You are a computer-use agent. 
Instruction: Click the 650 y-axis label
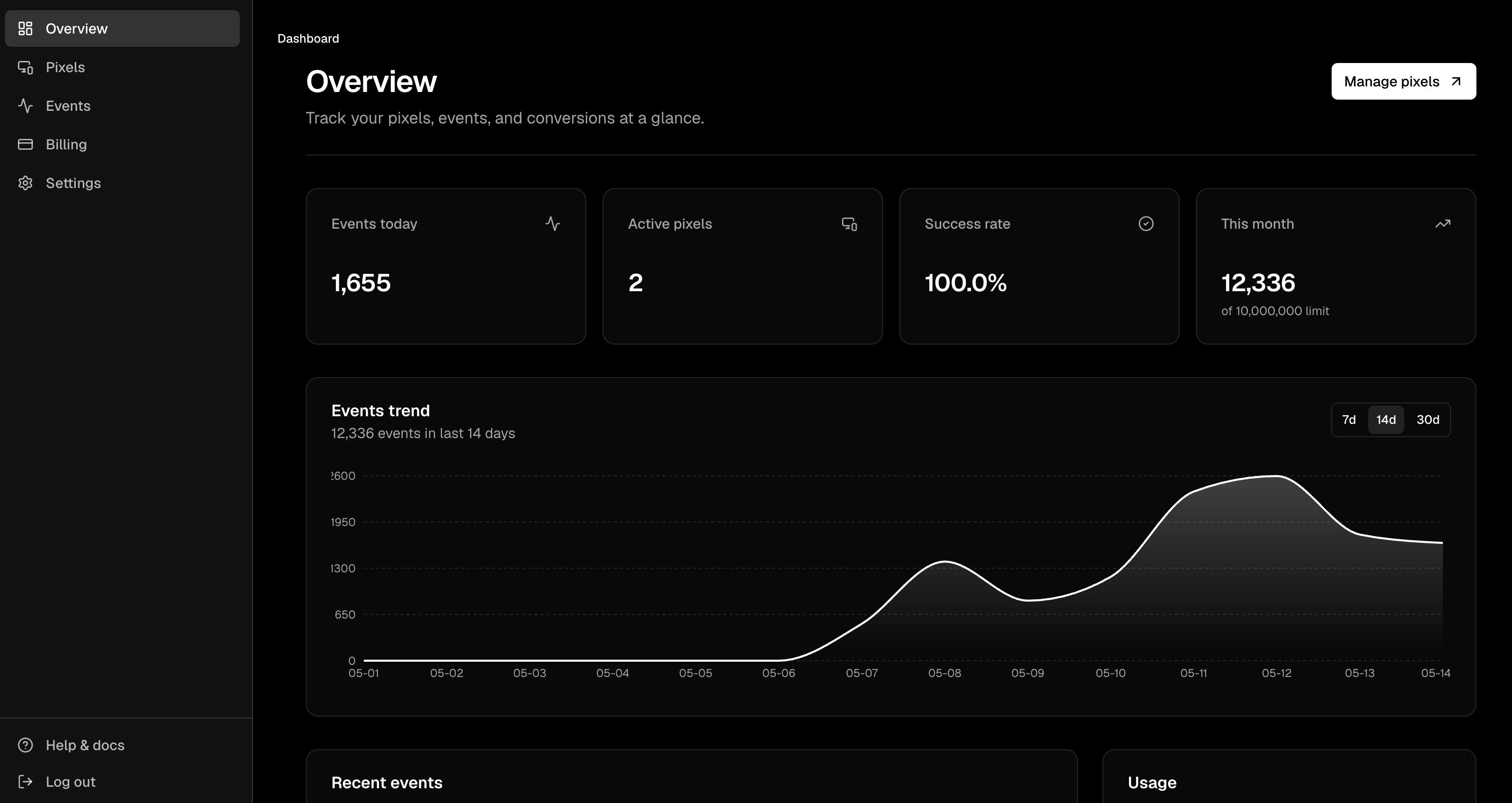point(344,614)
